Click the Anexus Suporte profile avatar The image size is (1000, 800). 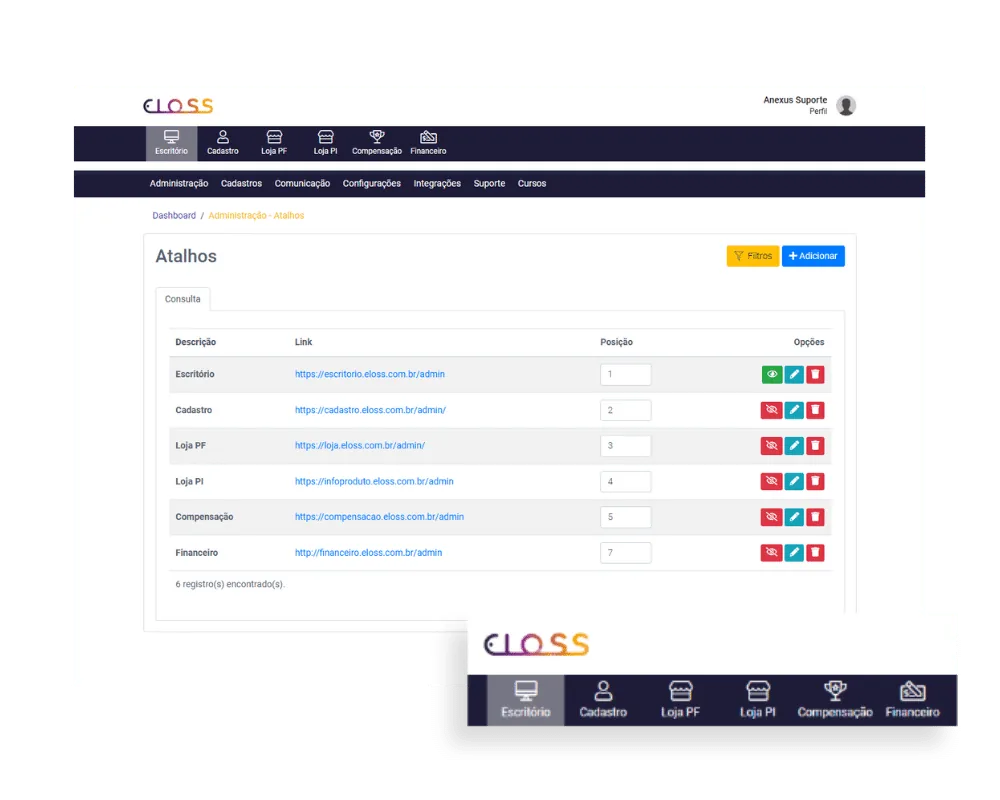click(846, 105)
